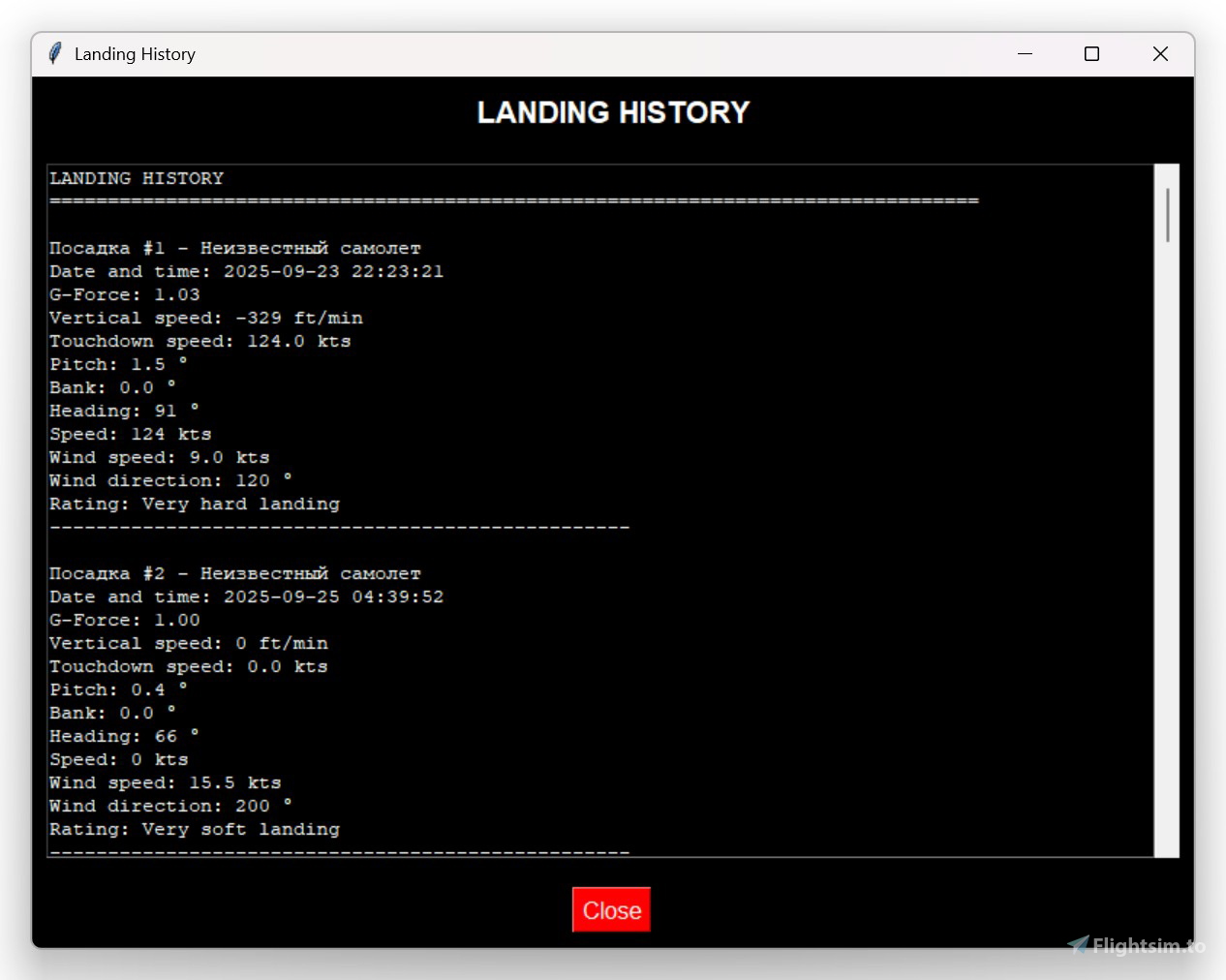Screen dimensions: 1226x980
Task: Click the "Посадка #1" entry header line
Action: coord(234,249)
